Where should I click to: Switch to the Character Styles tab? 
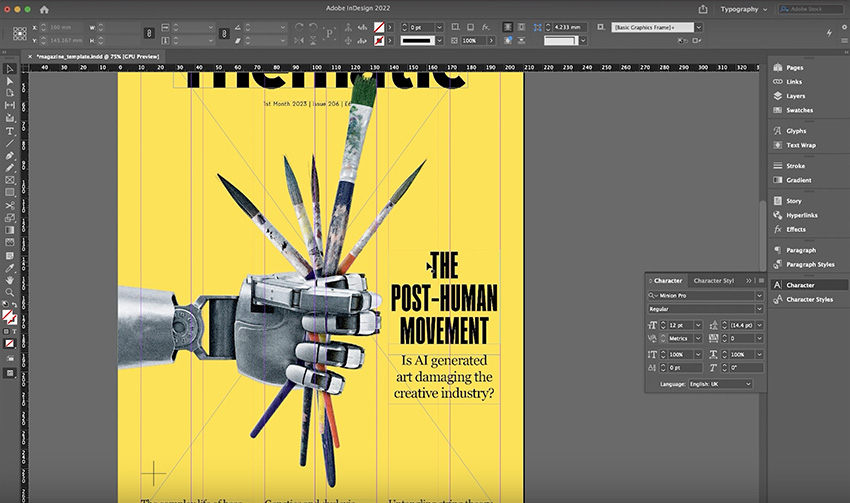pos(714,281)
